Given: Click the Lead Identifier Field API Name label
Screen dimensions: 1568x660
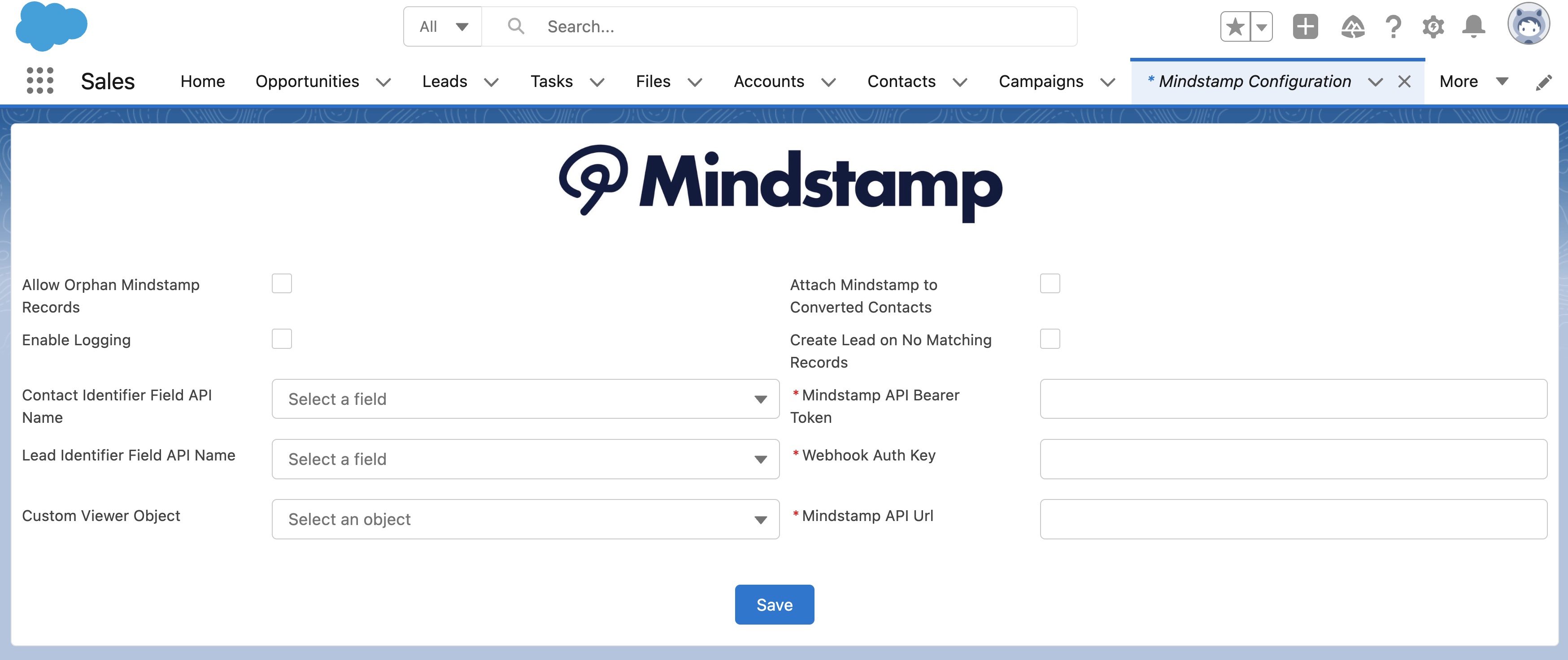Looking at the screenshot, I should [128, 456].
